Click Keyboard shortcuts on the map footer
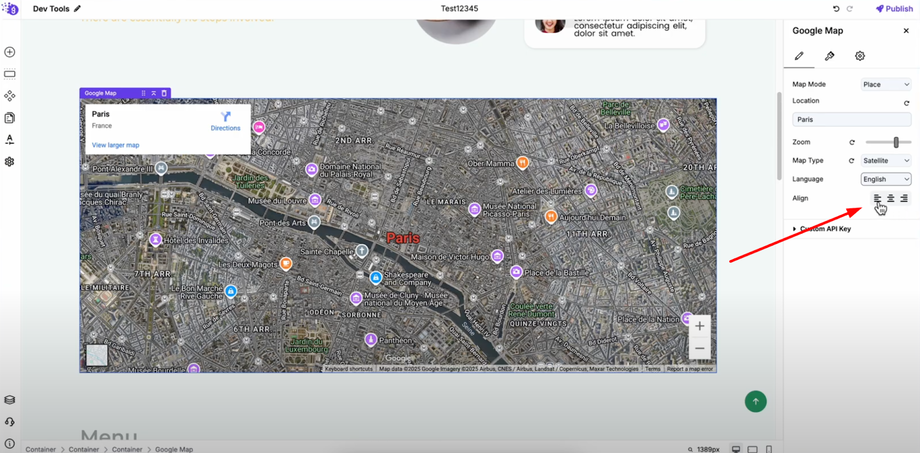This screenshot has height=453, width=920. click(349, 369)
